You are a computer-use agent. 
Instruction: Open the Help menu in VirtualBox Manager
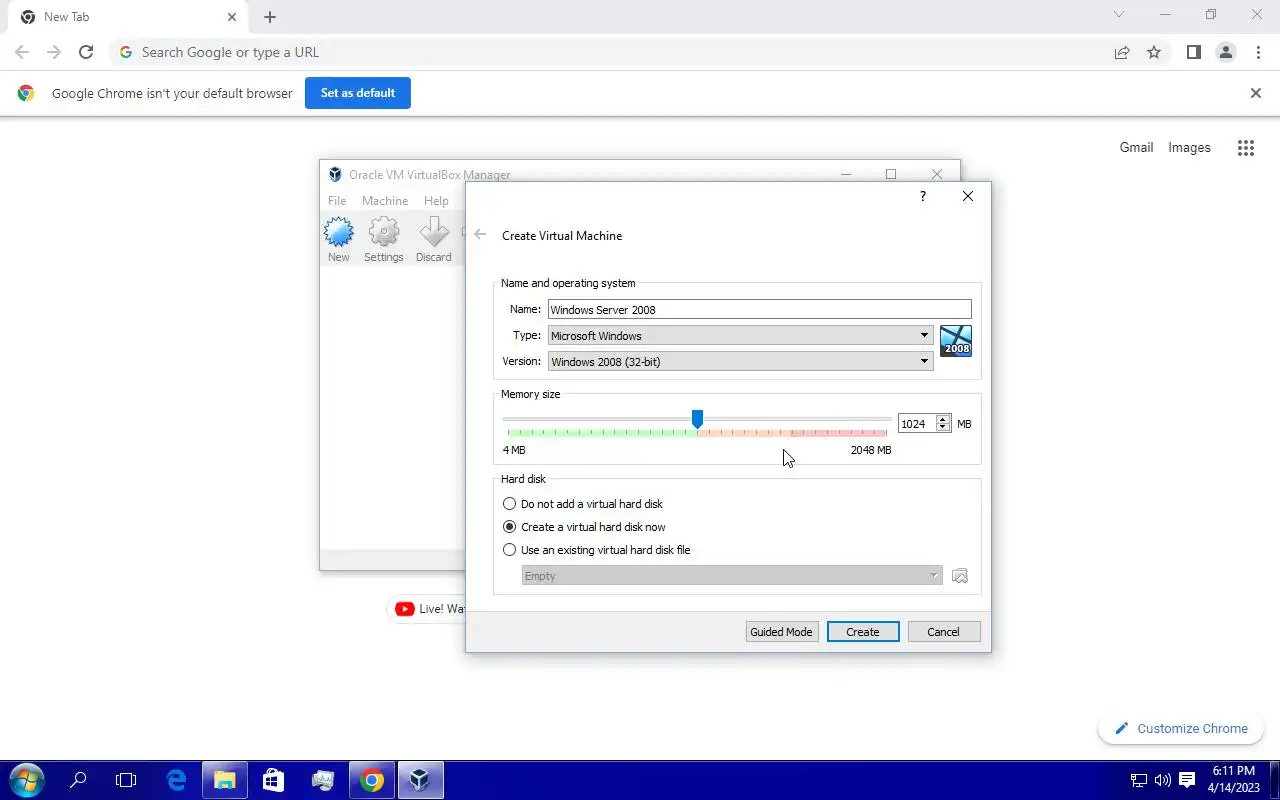click(x=436, y=201)
